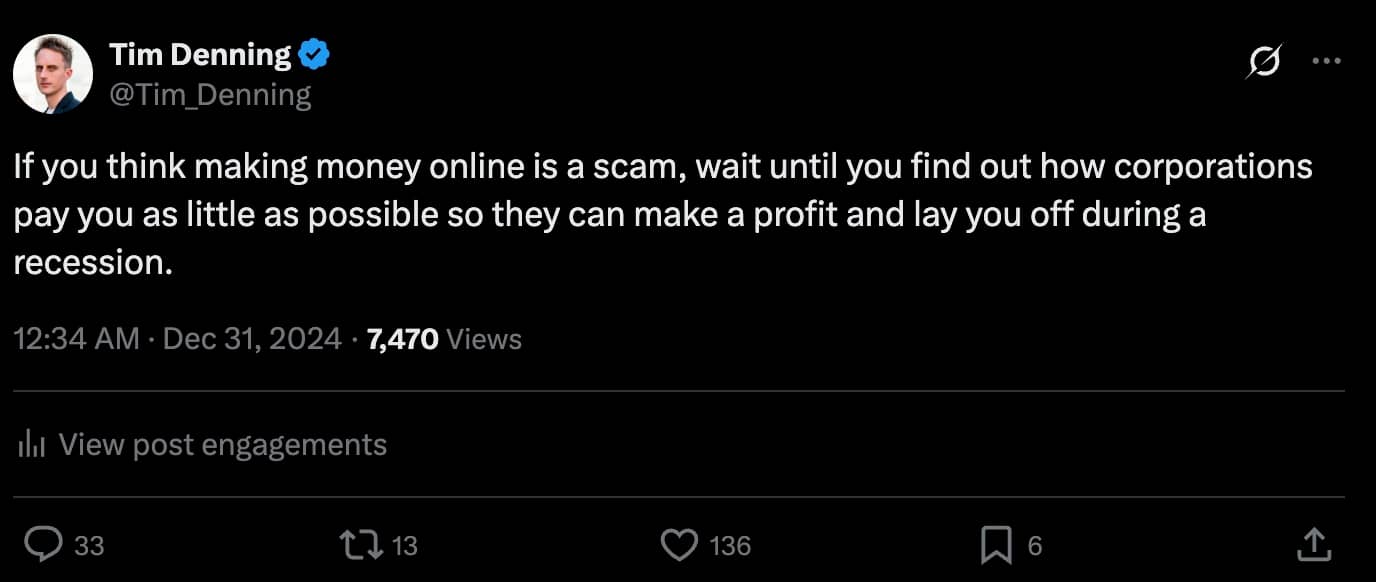Click the 33 replies count
The width and height of the screenshot is (1376, 582).
point(89,545)
